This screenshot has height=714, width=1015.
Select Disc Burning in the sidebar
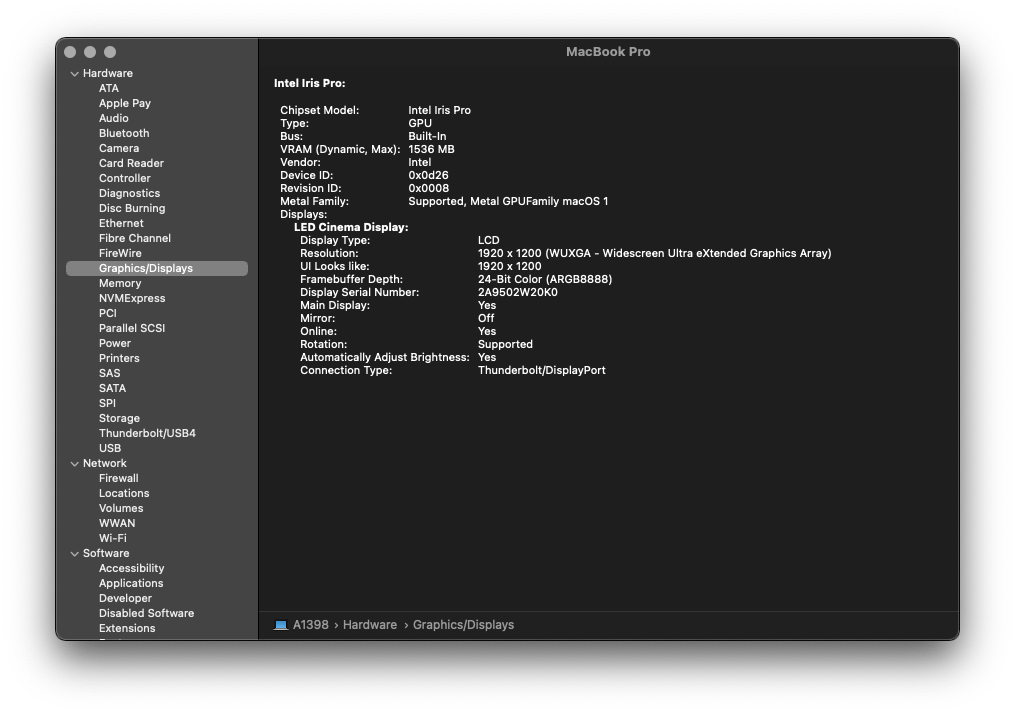(x=132, y=208)
